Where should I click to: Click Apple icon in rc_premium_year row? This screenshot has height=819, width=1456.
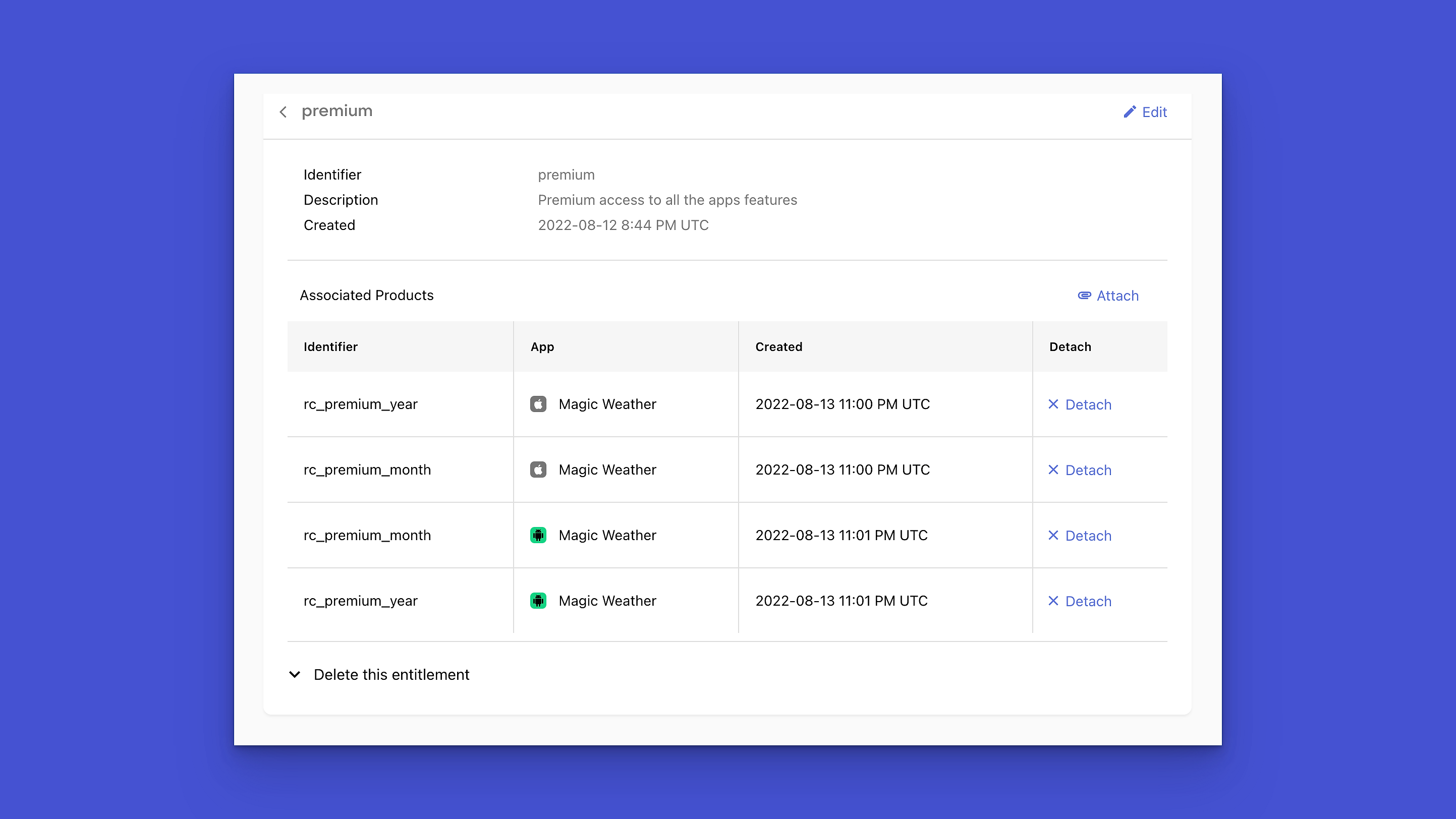(538, 404)
